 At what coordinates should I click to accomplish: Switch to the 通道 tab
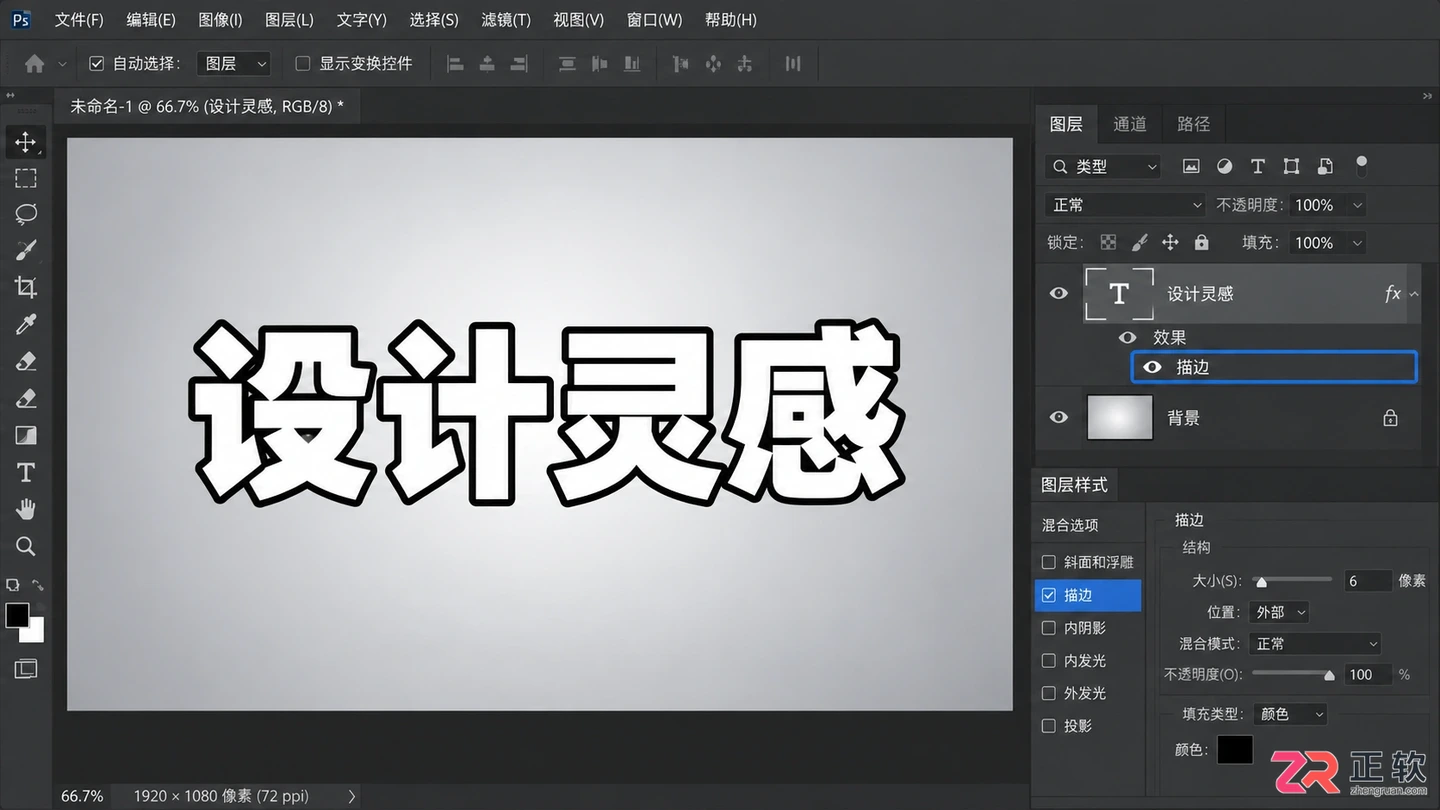(1130, 124)
